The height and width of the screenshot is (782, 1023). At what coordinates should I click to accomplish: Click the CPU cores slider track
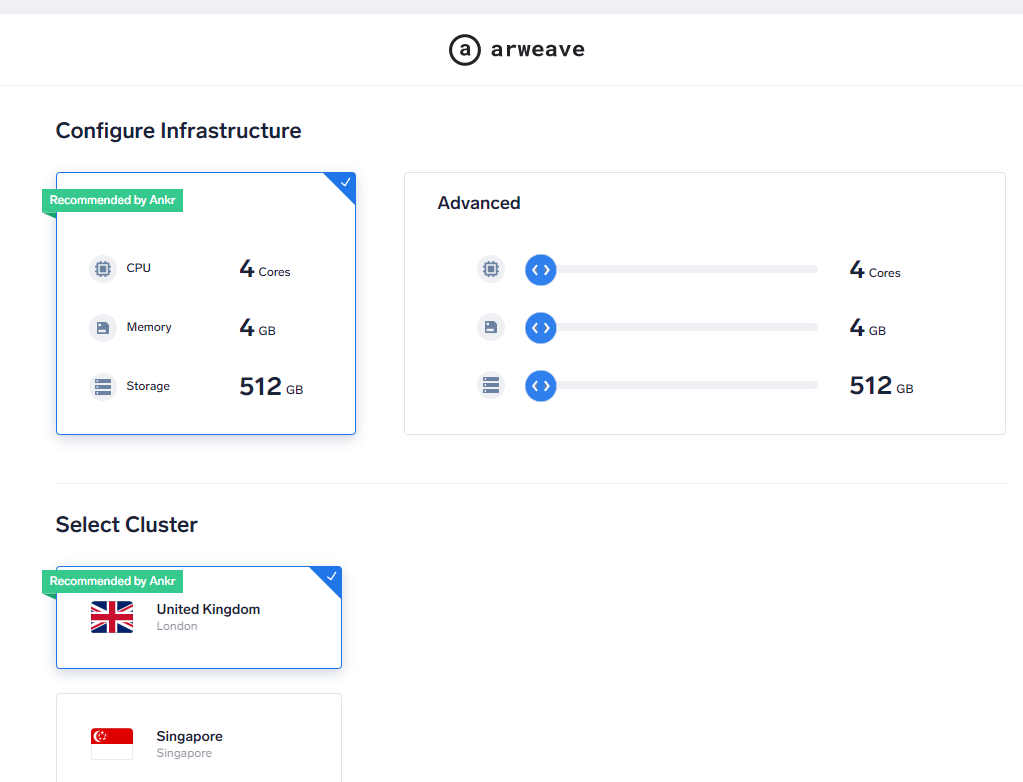[x=679, y=269]
